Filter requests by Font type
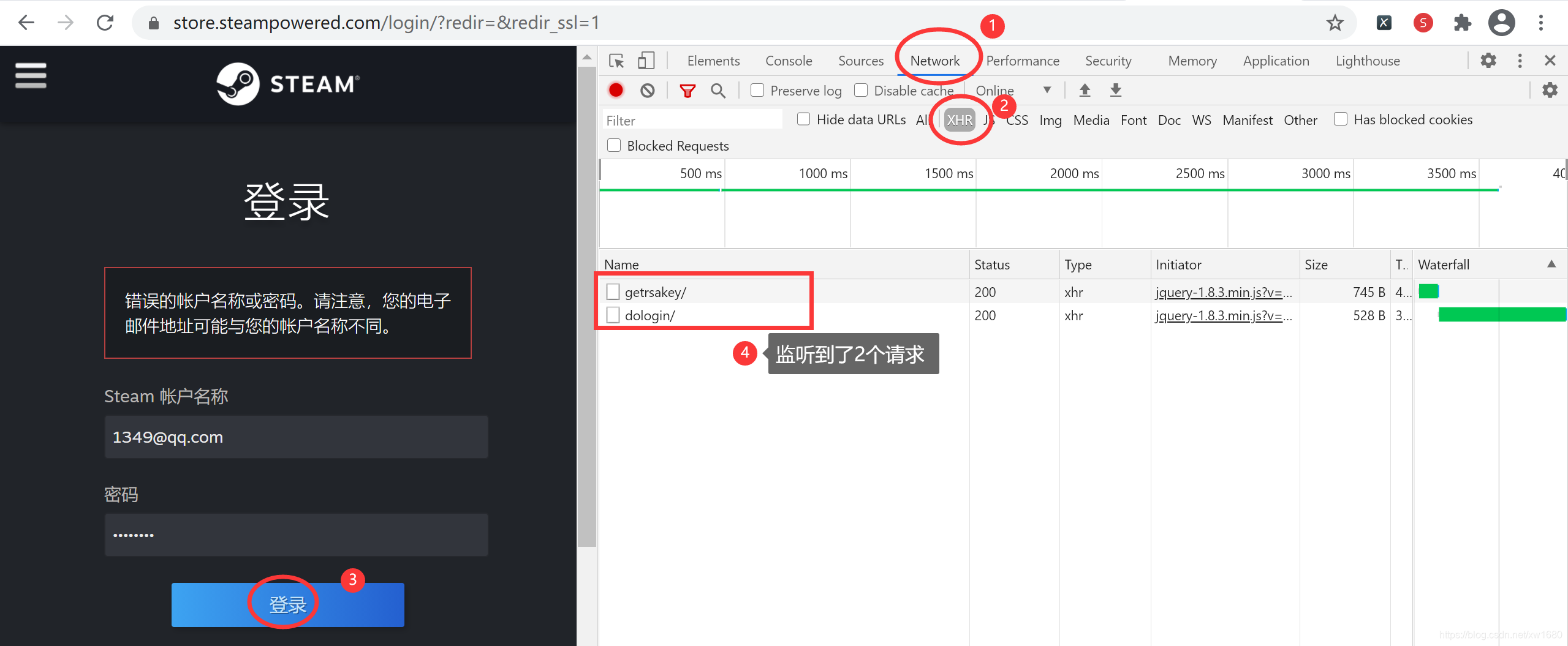The height and width of the screenshot is (646, 1568). click(x=1134, y=120)
